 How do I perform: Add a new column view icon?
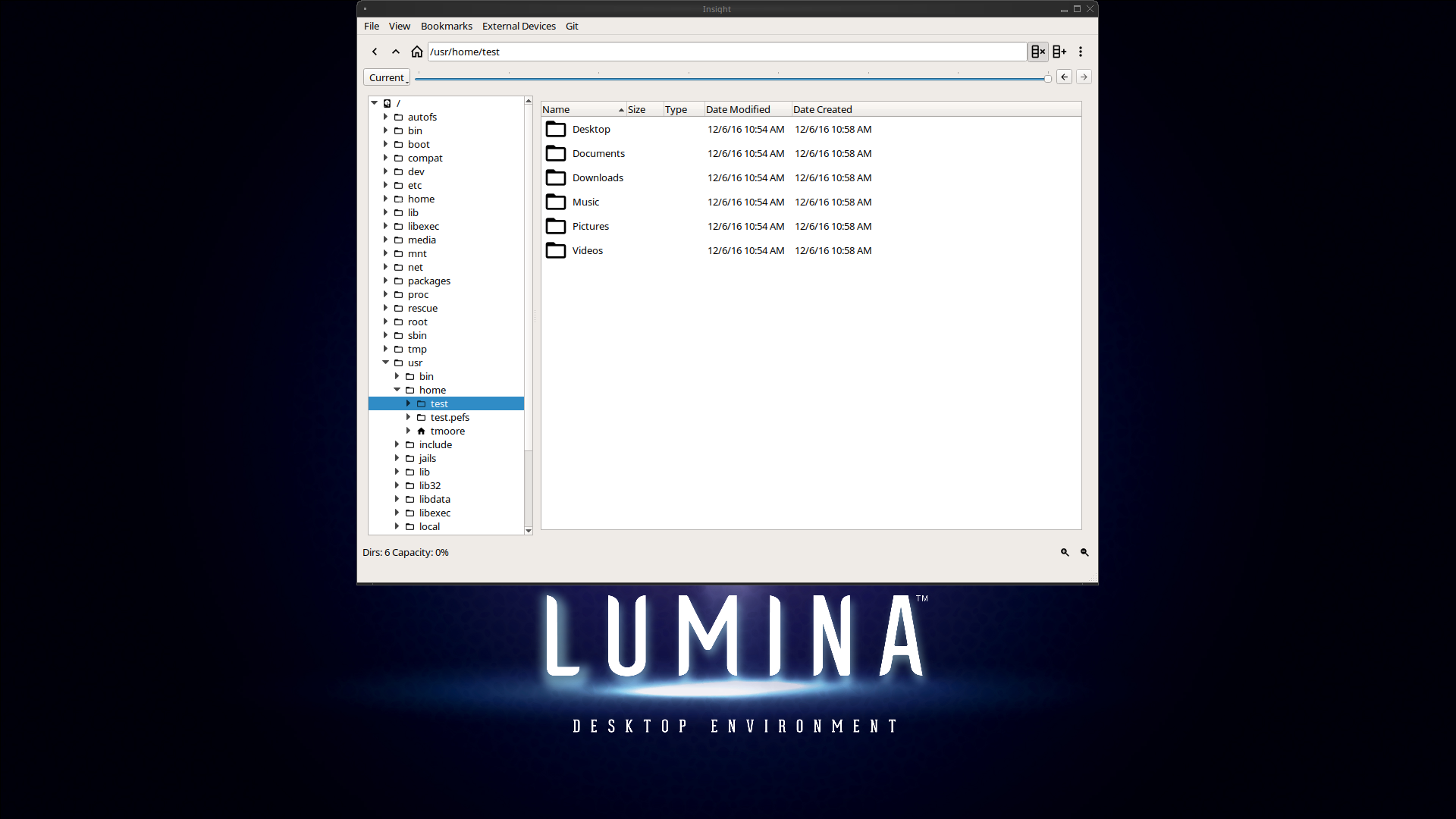1059,52
